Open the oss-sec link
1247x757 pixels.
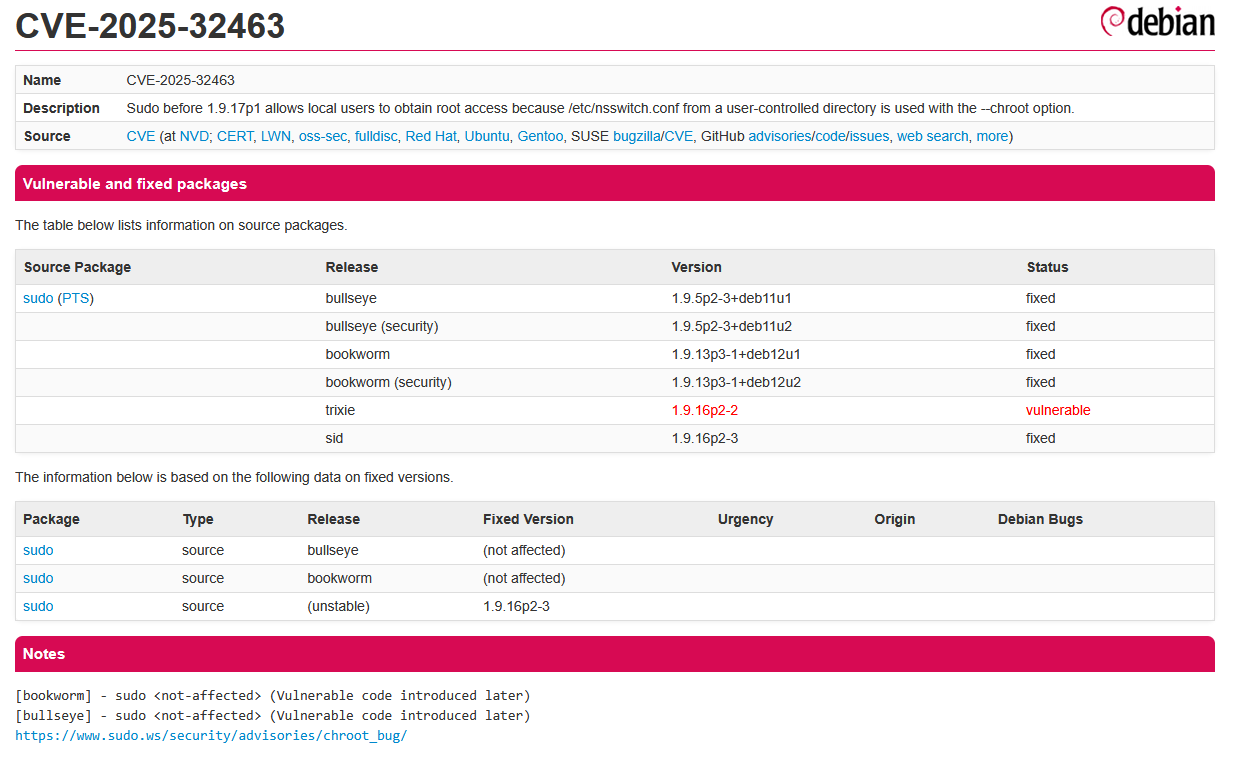(x=322, y=136)
